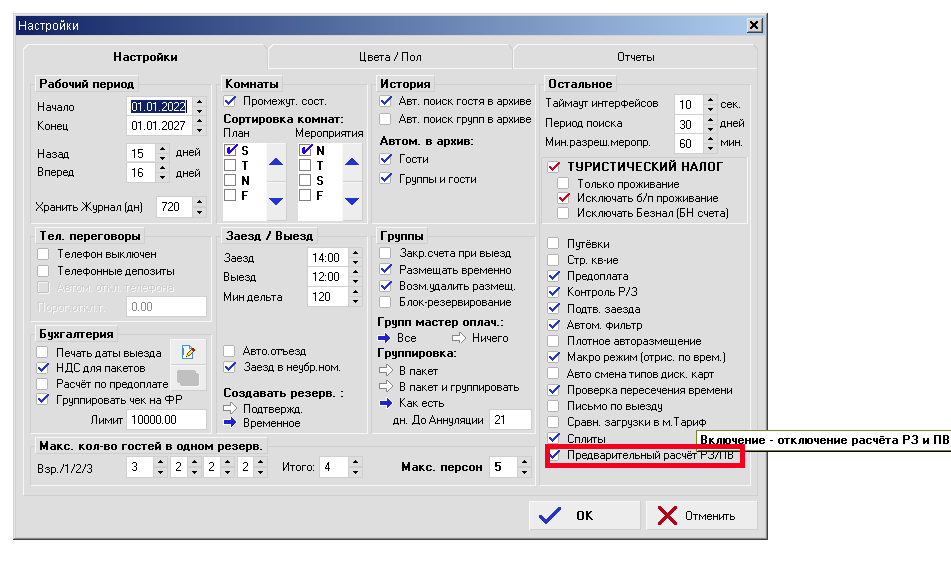951x568 pixels.
Task: Click the Отменить cancel button
Action: click(x=700, y=516)
